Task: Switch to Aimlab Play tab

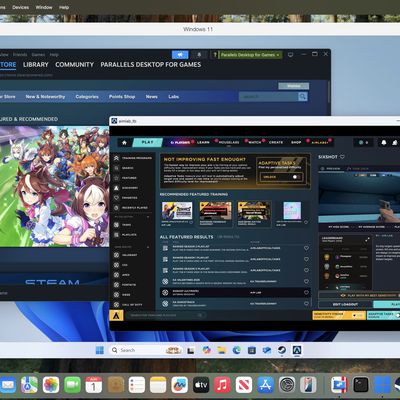Action: 147,142
